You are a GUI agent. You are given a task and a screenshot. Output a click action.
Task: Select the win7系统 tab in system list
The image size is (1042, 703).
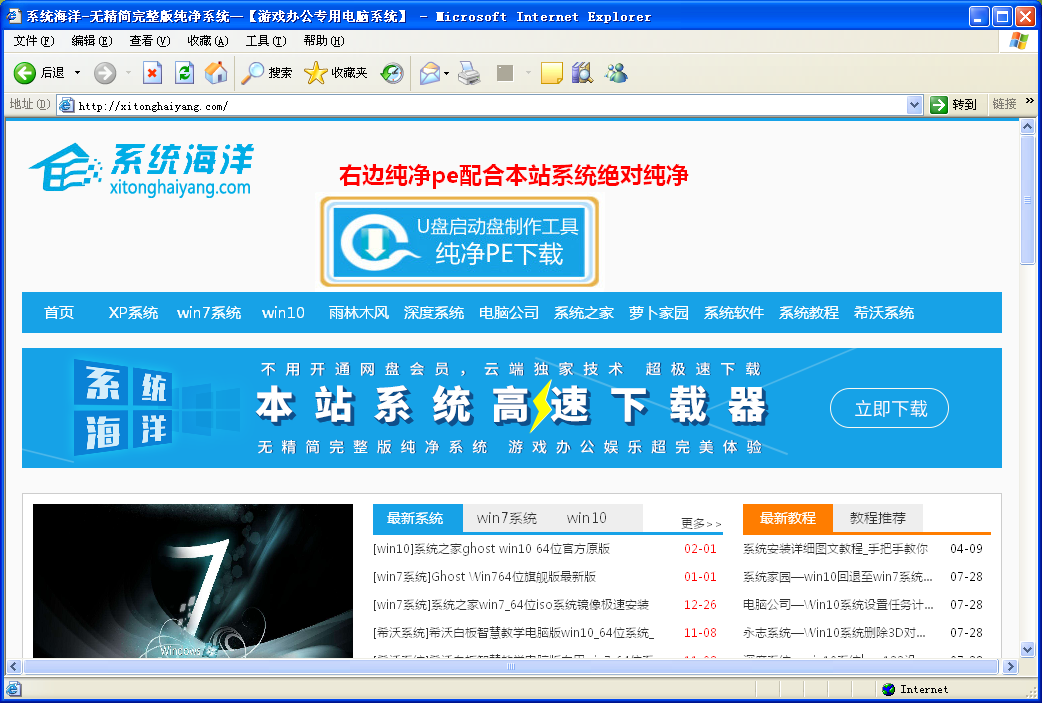506,518
